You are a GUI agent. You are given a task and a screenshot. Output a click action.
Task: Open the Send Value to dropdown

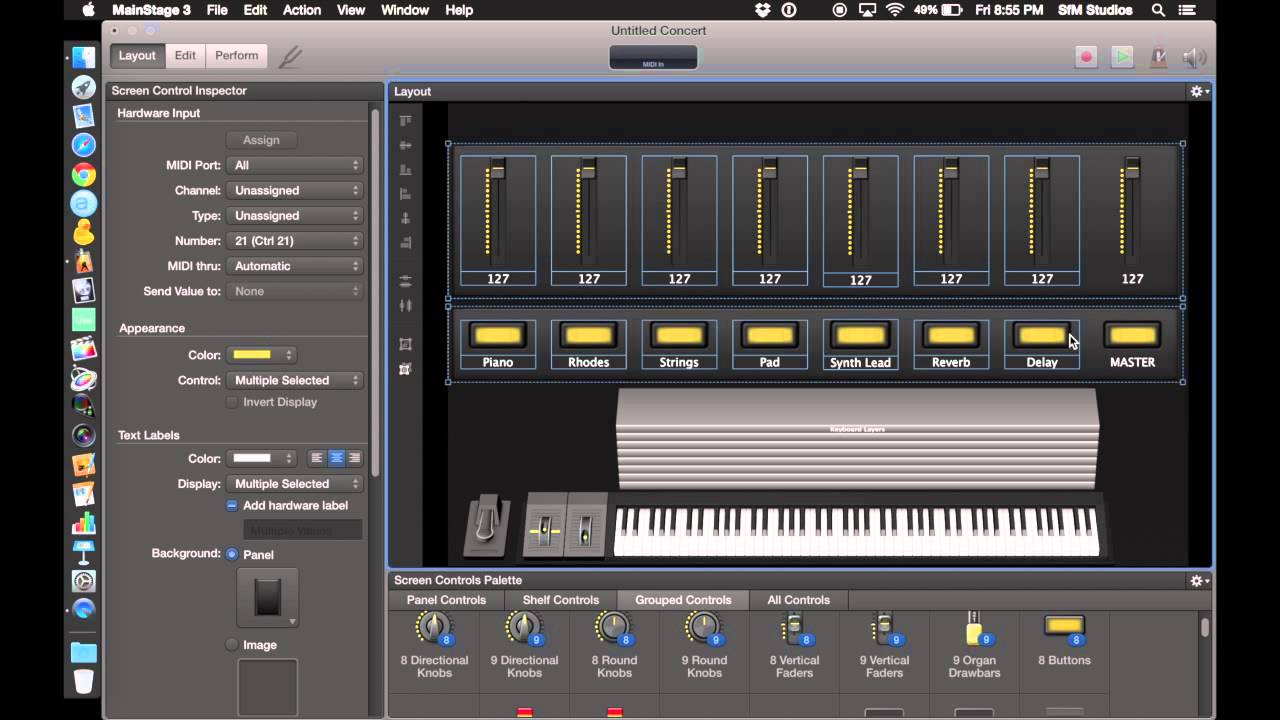click(295, 291)
